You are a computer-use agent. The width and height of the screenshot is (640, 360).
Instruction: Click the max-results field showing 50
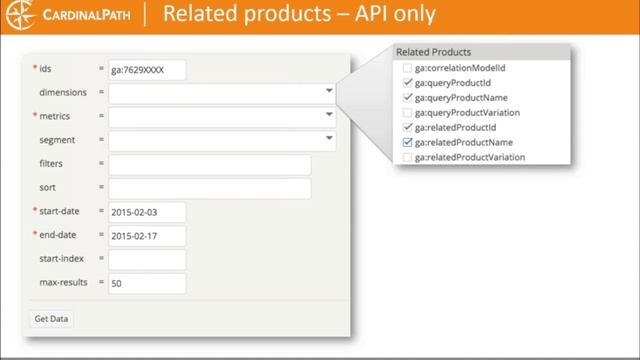[x=147, y=283]
